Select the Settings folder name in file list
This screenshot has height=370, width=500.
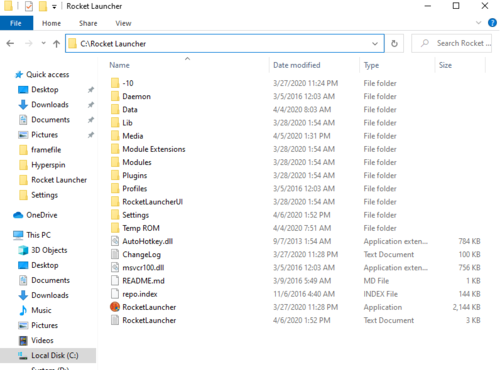tap(135, 215)
